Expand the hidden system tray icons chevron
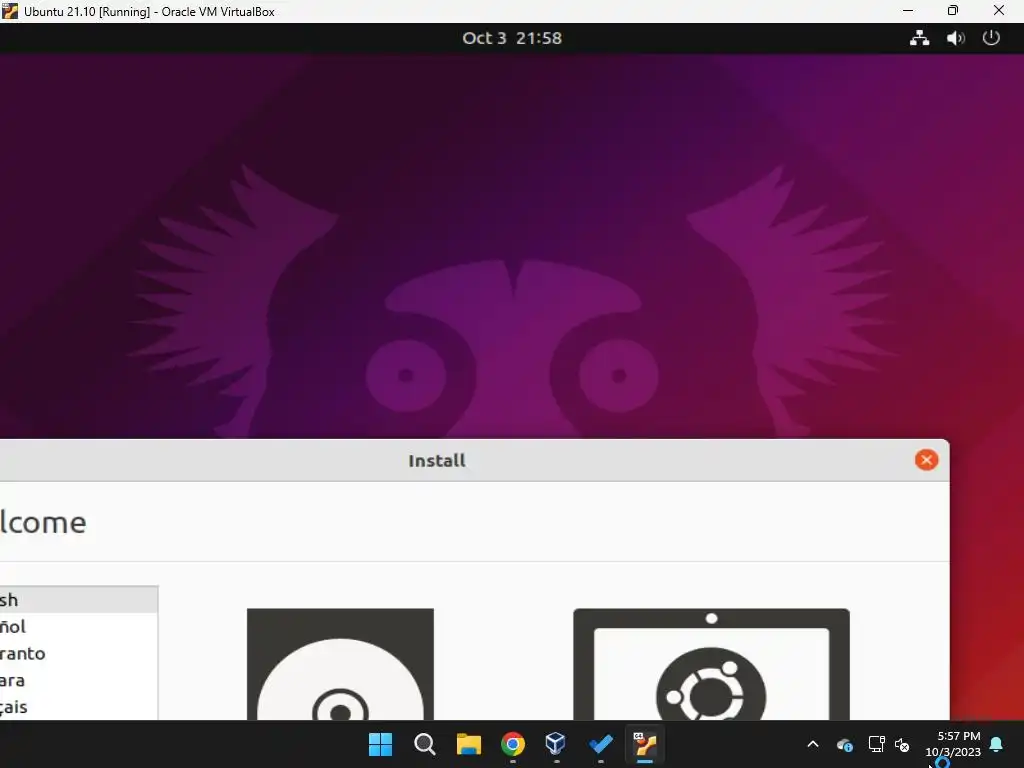The height and width of the screenshot is (768, 1024). (x=813, y=744)
